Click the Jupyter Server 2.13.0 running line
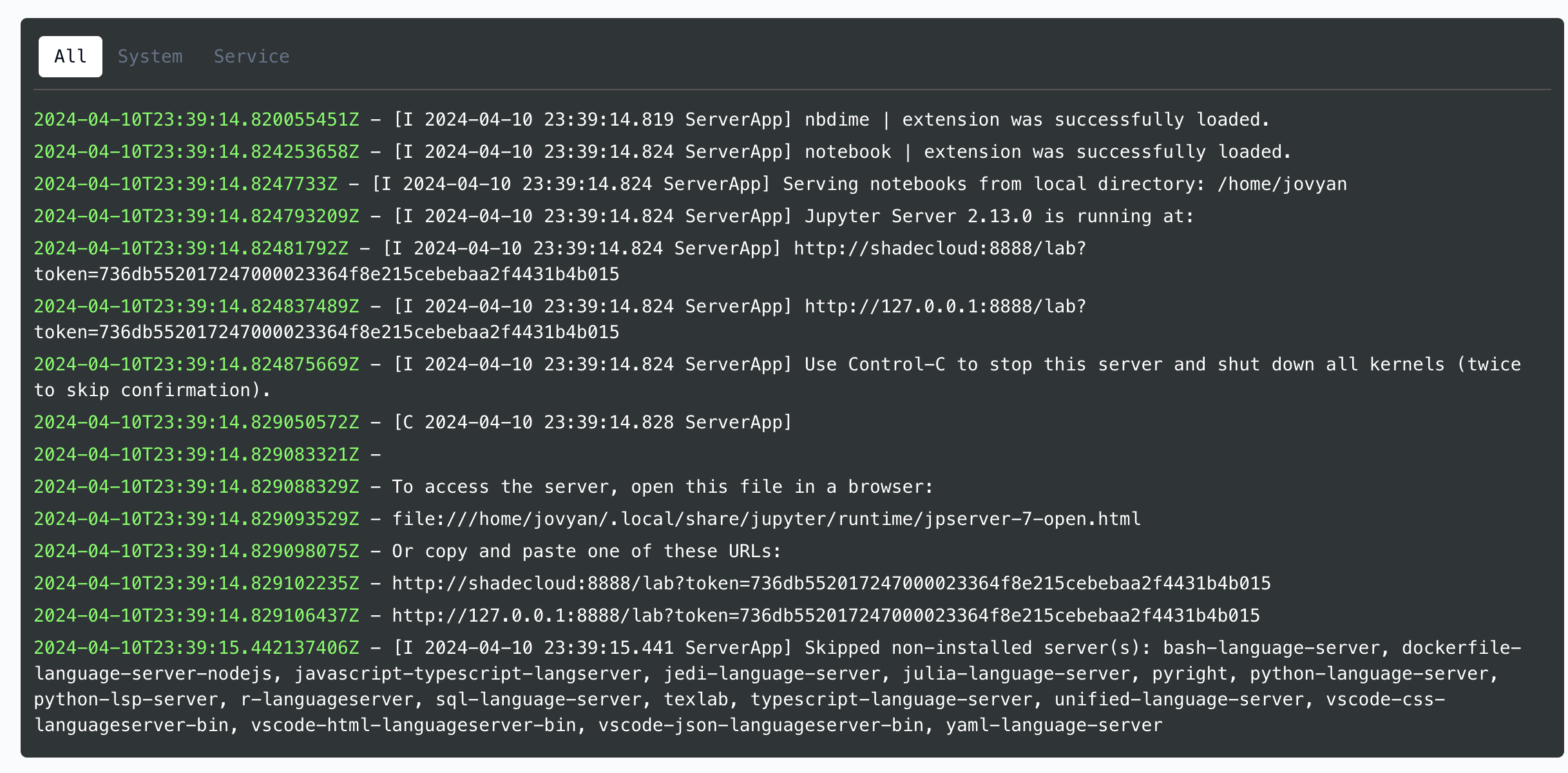Screen dimensions: 1568x773 (613, 216)
